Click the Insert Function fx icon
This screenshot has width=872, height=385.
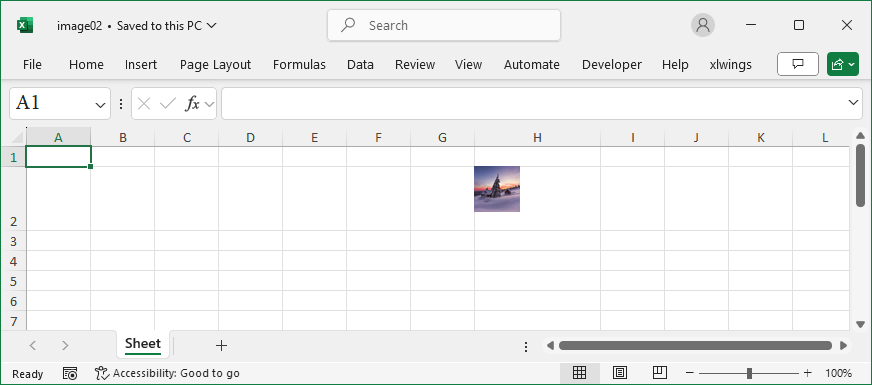(192, 103)
